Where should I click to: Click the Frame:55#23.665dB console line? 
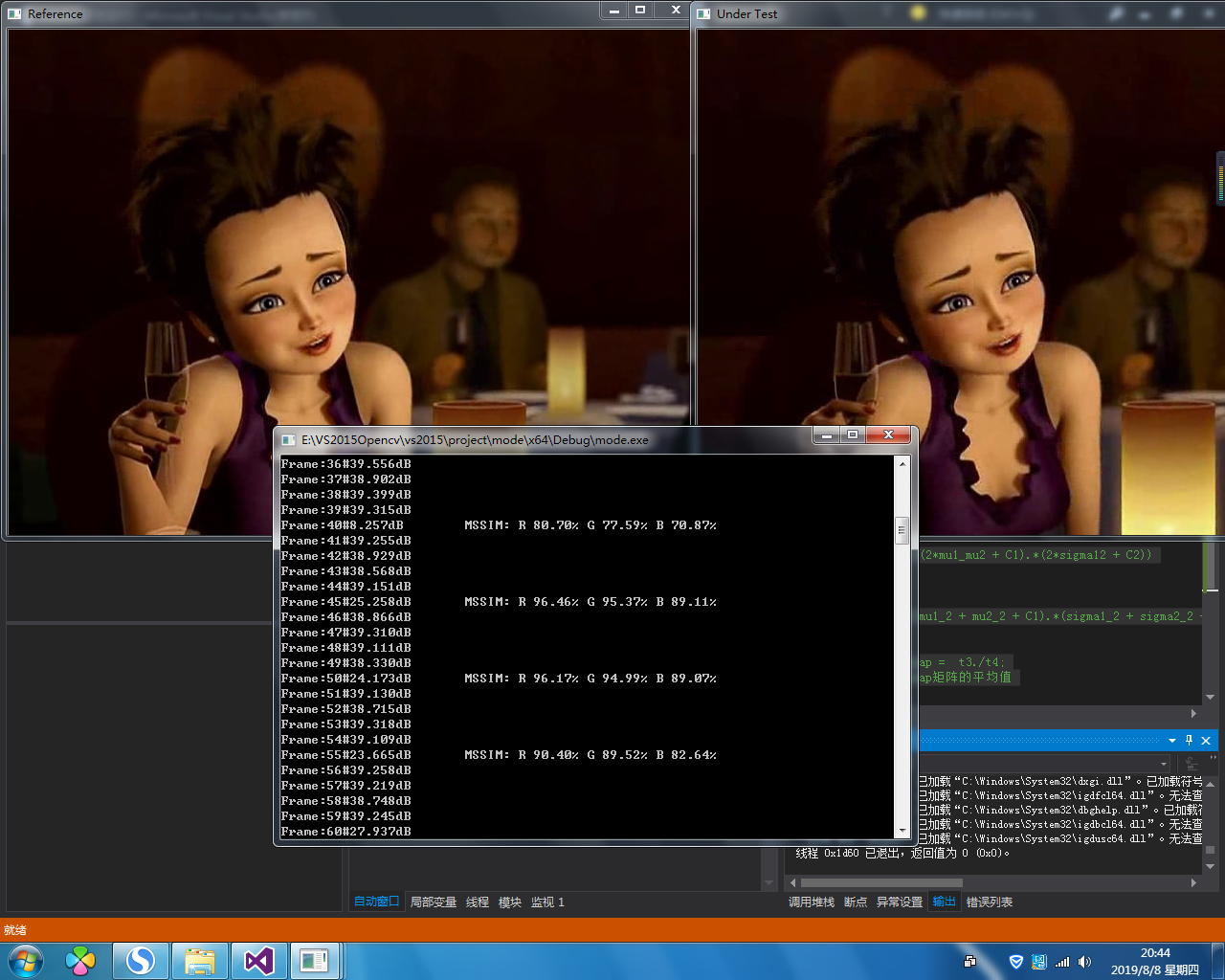click(x=345, y=755)
